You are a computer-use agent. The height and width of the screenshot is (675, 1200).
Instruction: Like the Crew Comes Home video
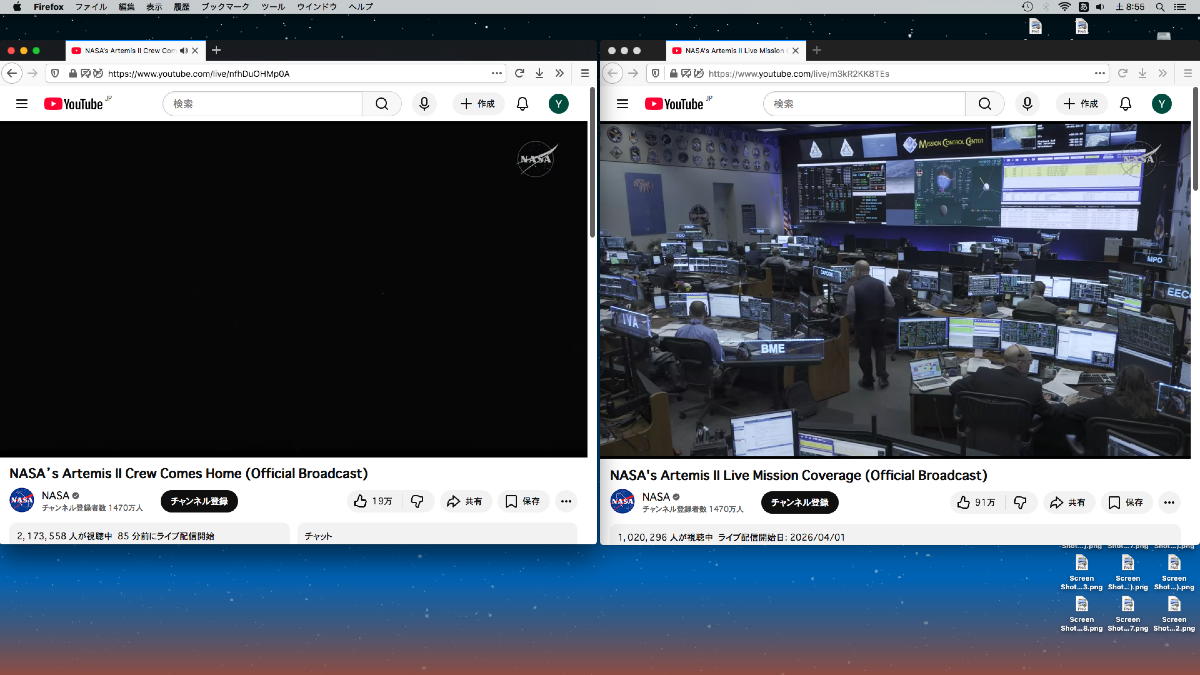372,501
